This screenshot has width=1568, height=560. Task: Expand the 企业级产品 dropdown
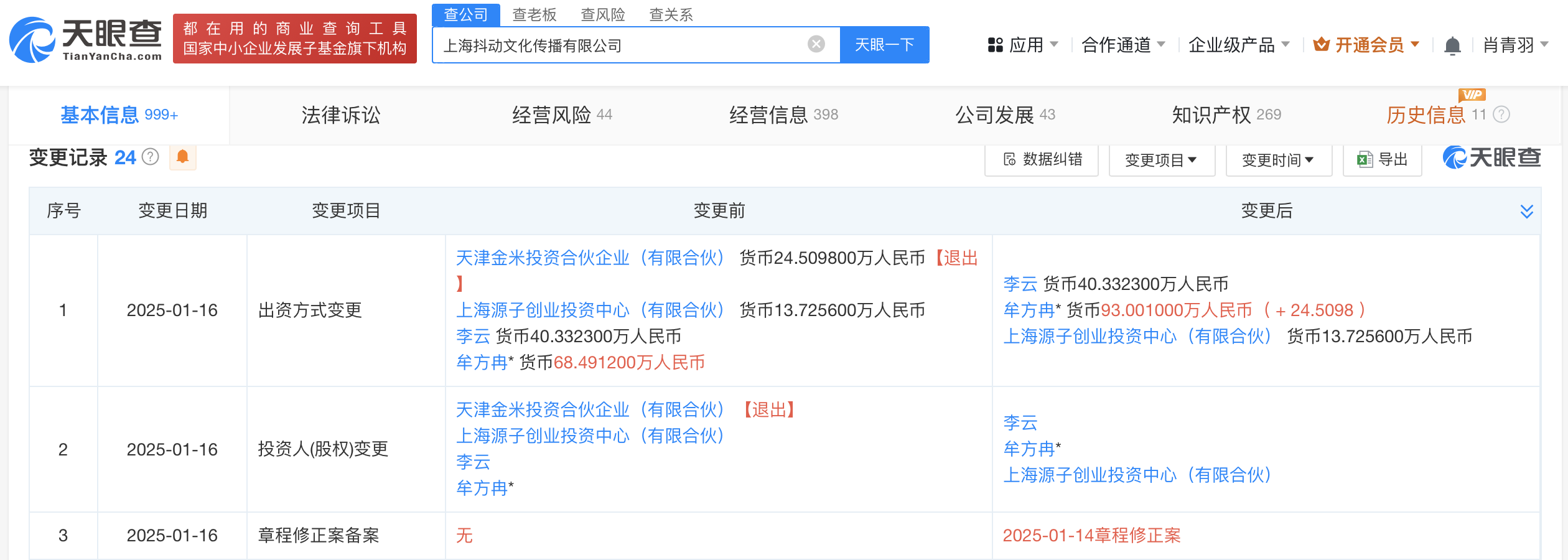click(1239, 45)
